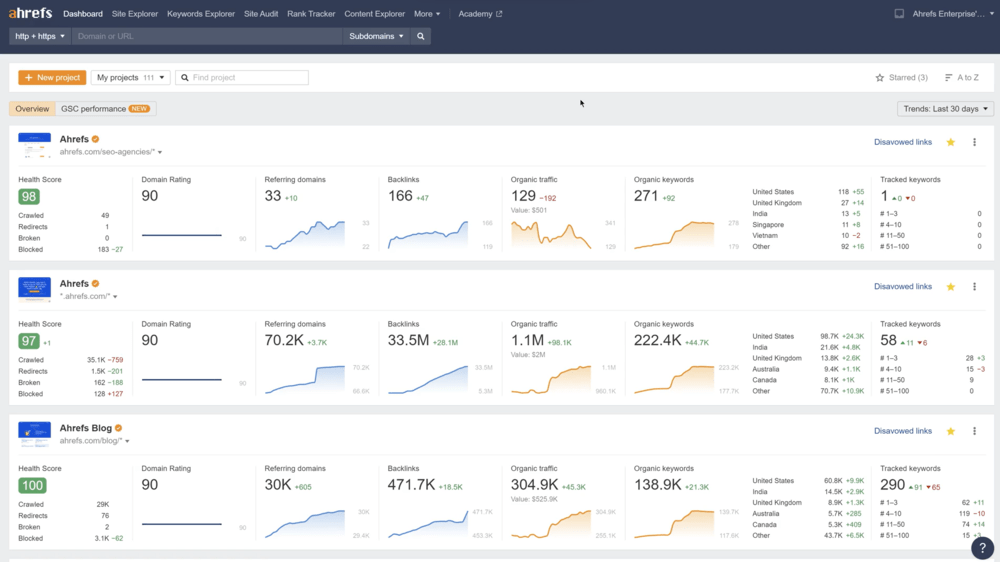The width and height of the screenshot is (1000, 562).
Task: Open Disavowed links for Ahrefs Blog
Action: coord(902,431)
